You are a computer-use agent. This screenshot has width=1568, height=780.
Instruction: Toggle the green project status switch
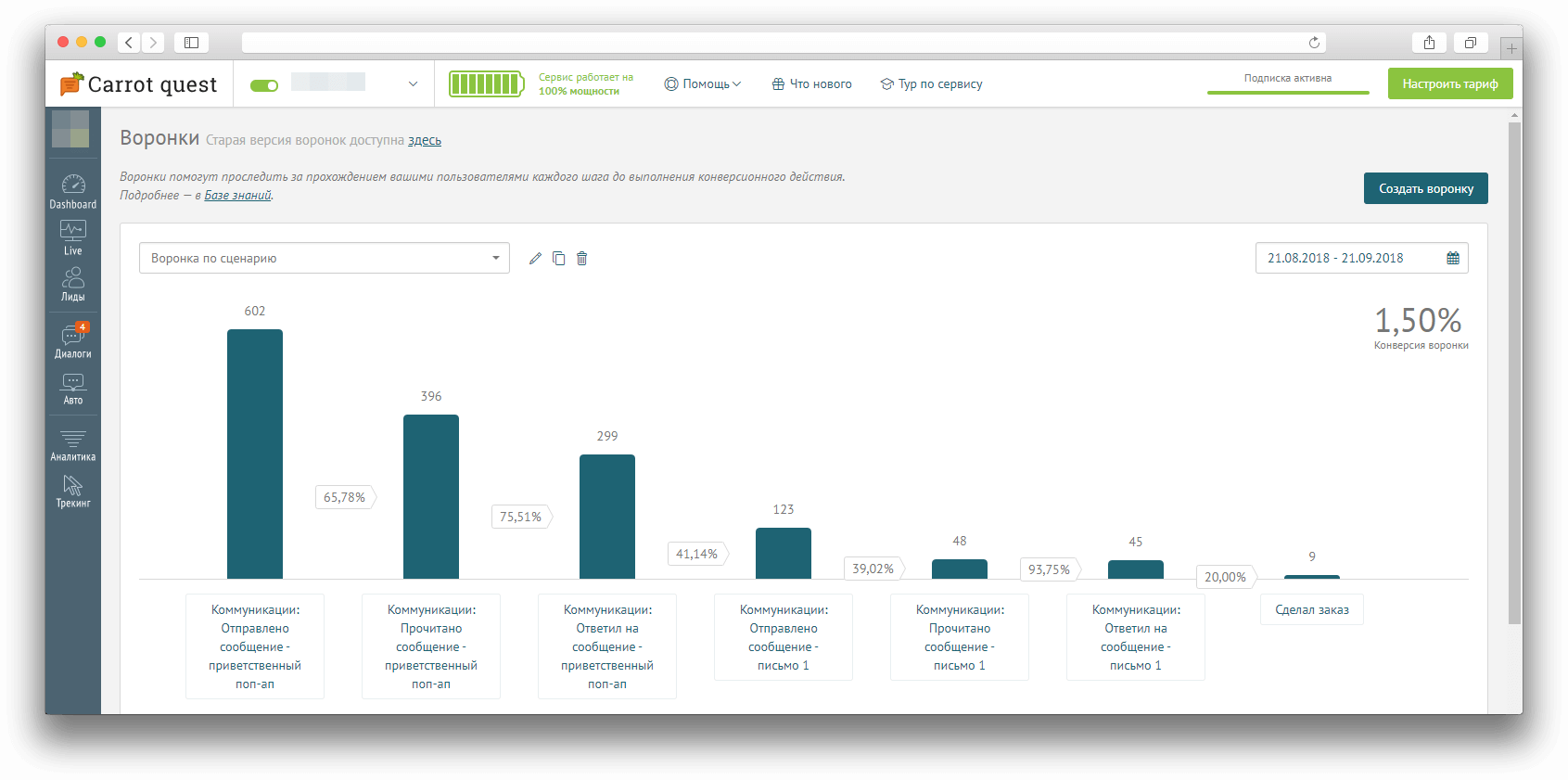264,85
